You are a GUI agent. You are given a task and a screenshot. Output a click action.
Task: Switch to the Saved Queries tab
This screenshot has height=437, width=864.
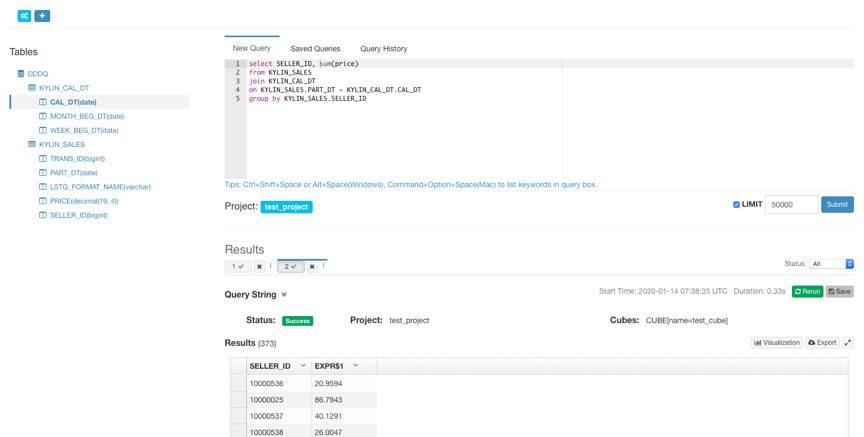(x=315, y=49)
